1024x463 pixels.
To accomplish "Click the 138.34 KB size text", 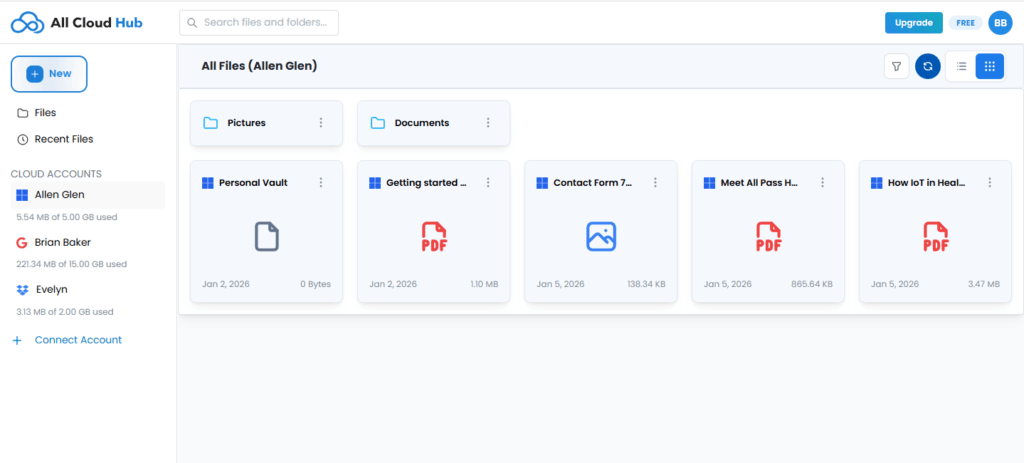I will (x=645, y=284).
